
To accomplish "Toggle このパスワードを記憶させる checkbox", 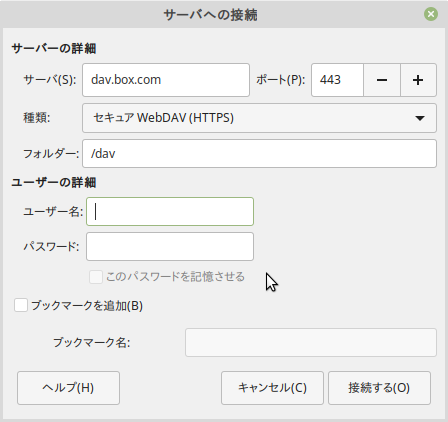I will click(x=96, y=277).
